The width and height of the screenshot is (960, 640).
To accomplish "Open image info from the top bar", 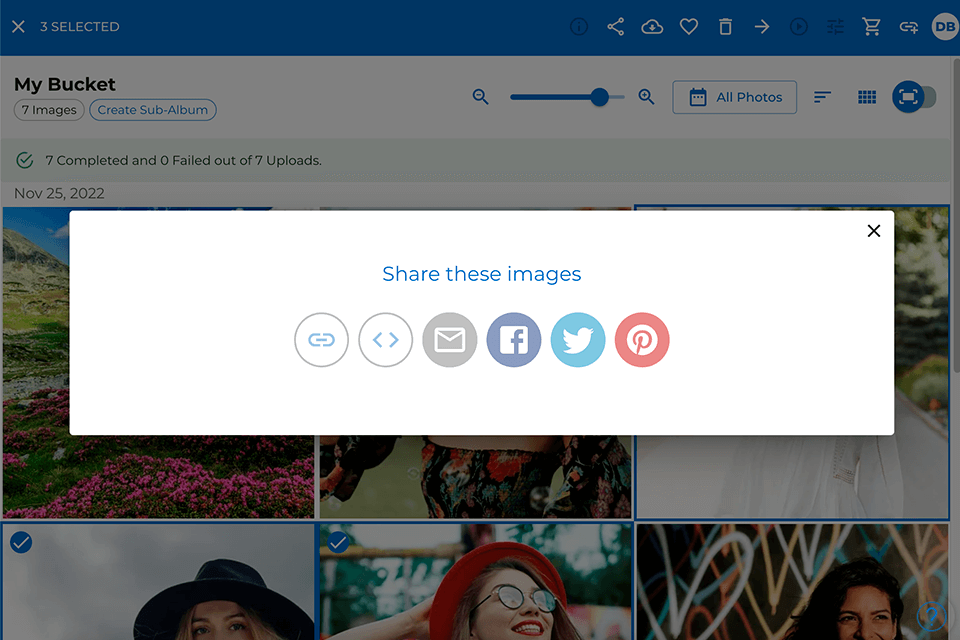I will (579, 26).
